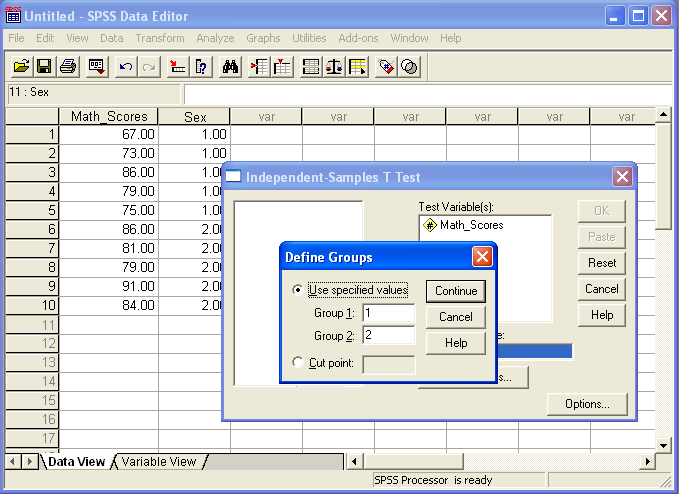
Task: Open the Add-ons menu
Action: click(x=358, y=38)
